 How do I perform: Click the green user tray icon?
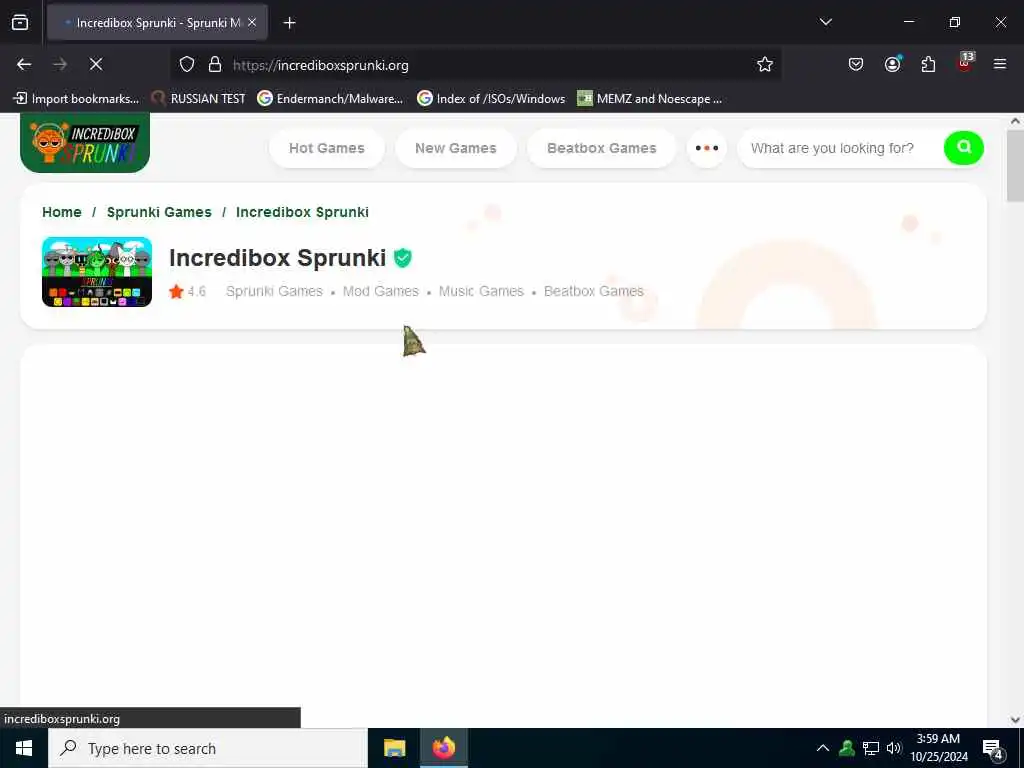click(x=847, y=748)
